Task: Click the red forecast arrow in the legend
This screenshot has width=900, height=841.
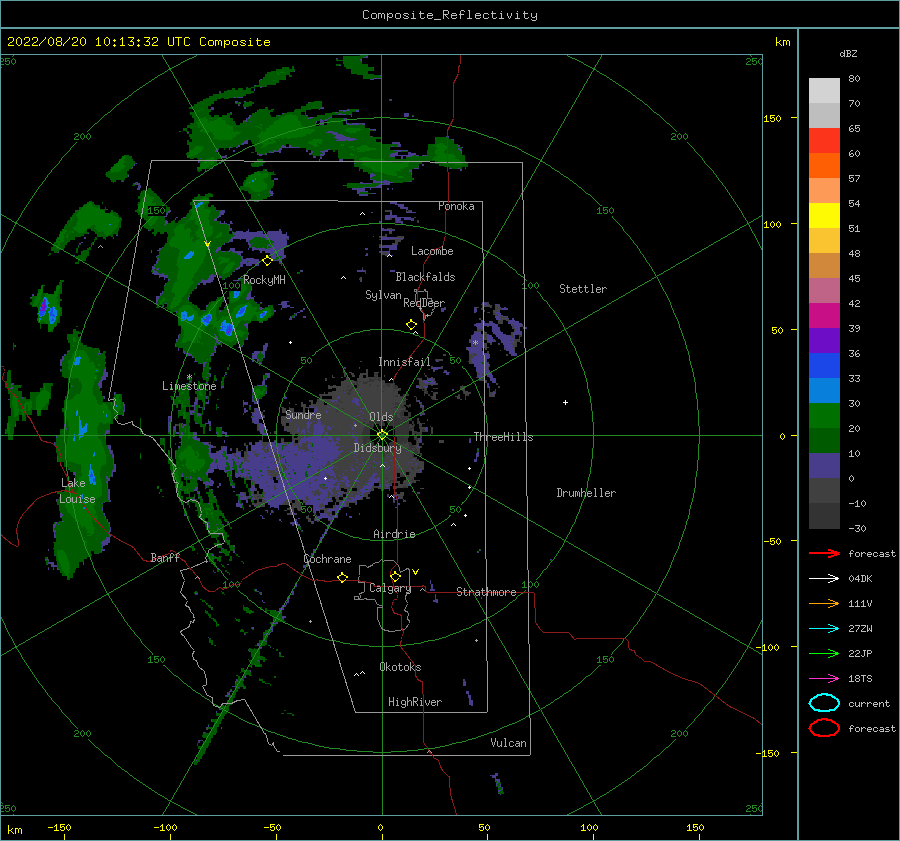Action: (824, 553)
